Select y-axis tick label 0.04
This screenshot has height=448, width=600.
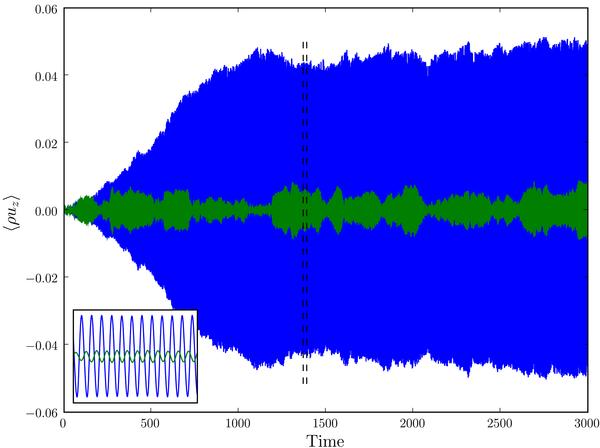coord(40,76)
